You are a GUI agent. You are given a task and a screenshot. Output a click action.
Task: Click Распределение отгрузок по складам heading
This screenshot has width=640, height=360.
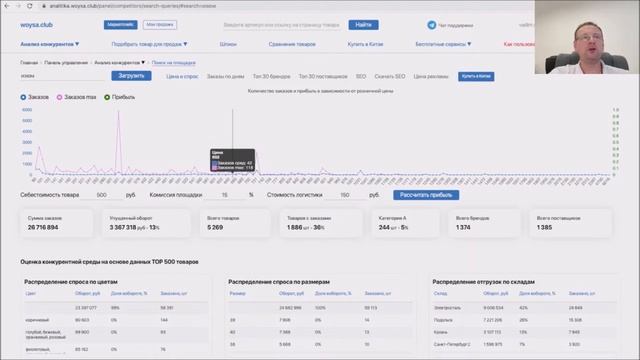click(x=483, y=282)
